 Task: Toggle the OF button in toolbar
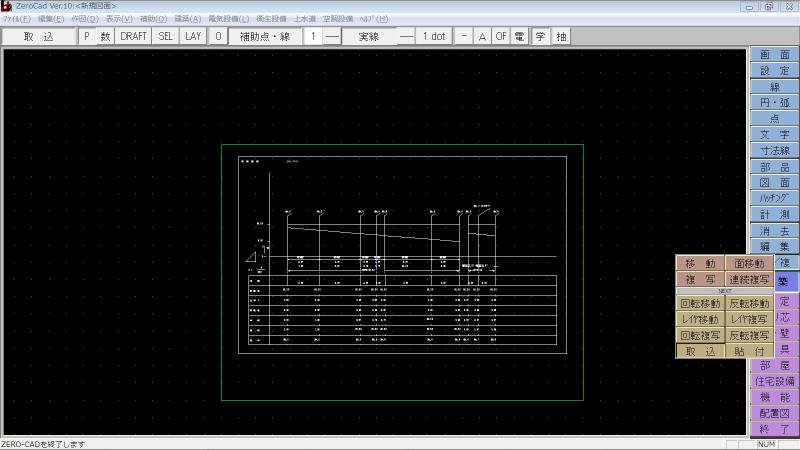(x=501, y=36)
